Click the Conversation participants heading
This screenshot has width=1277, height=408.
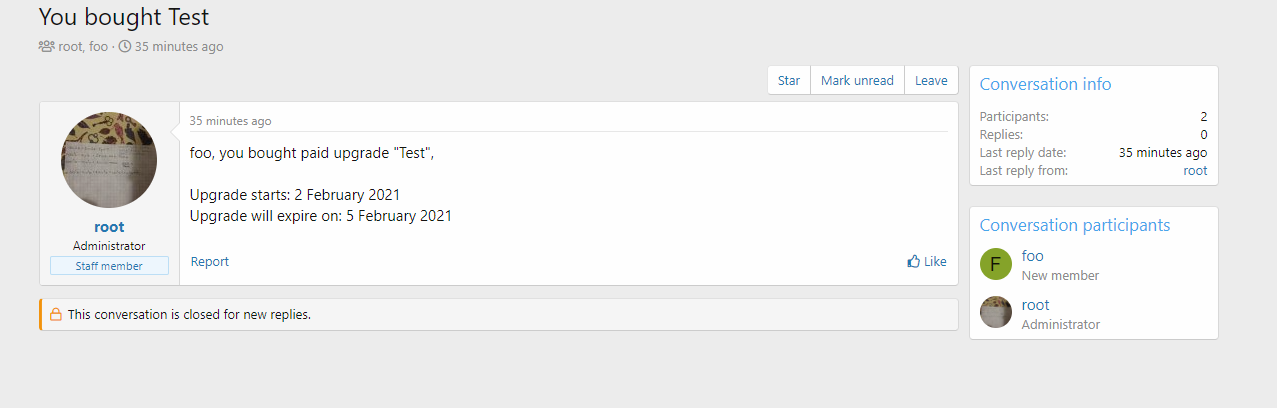[1074, 226]
